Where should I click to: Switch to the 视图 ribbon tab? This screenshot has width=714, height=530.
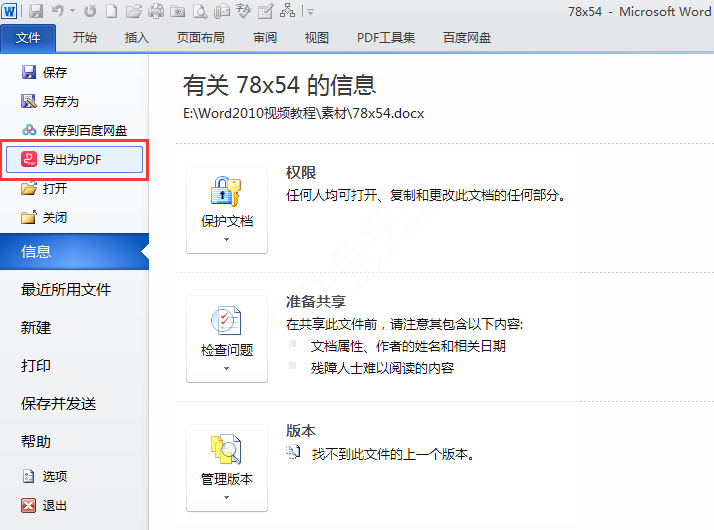point(316,38)
